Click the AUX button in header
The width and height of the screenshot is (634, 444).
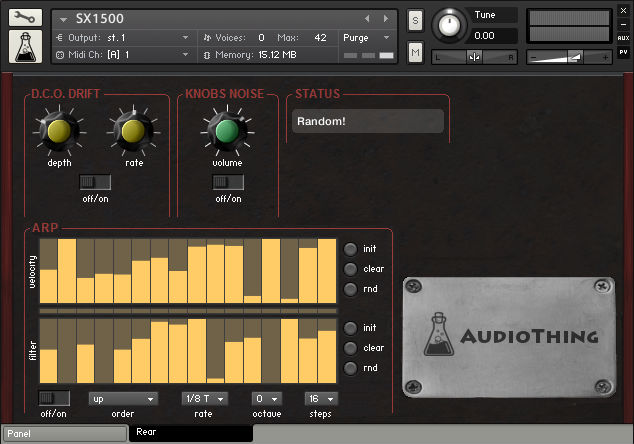tap(623, 38)
